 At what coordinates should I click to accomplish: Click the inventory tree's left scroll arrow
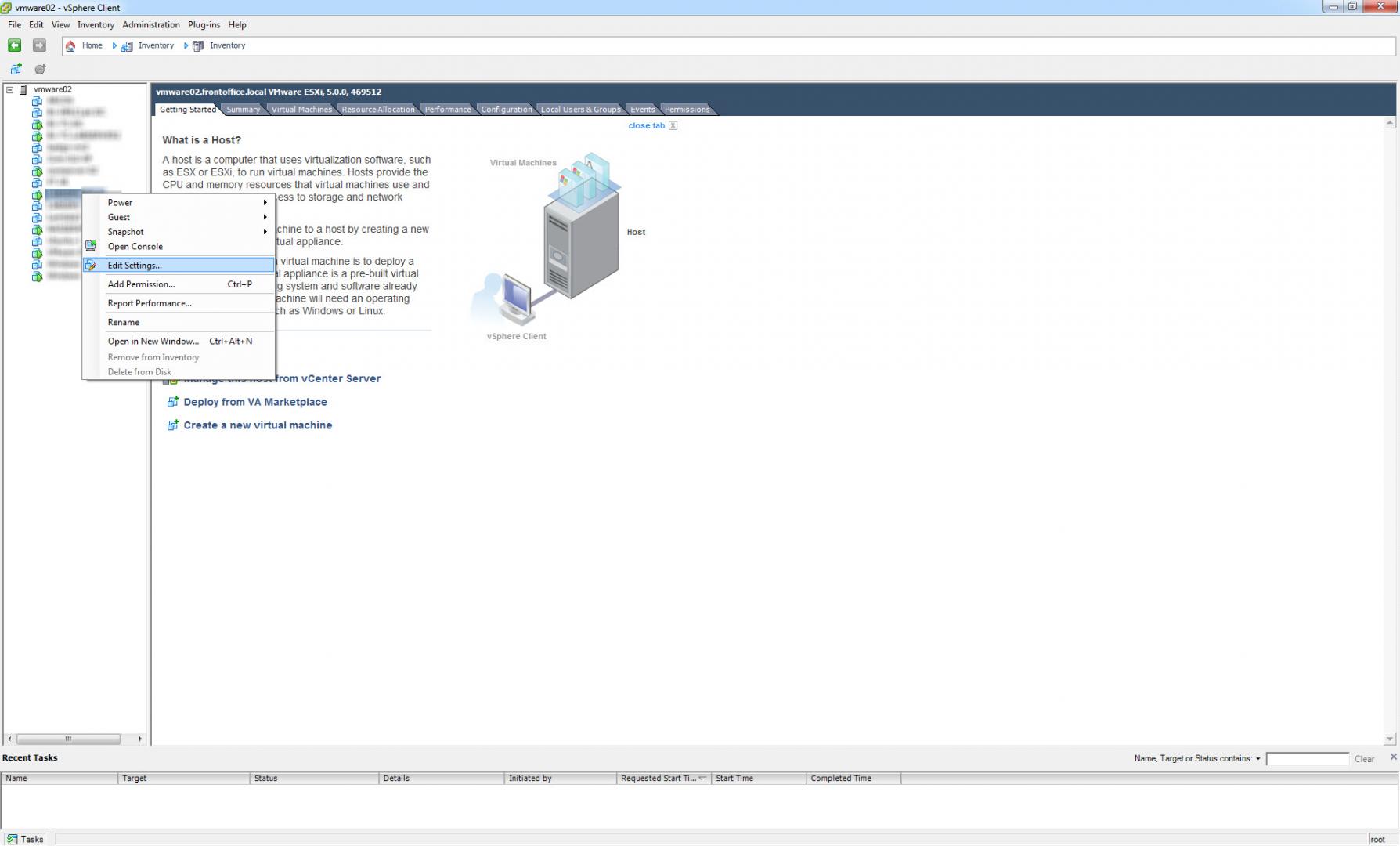coord(9,739)
